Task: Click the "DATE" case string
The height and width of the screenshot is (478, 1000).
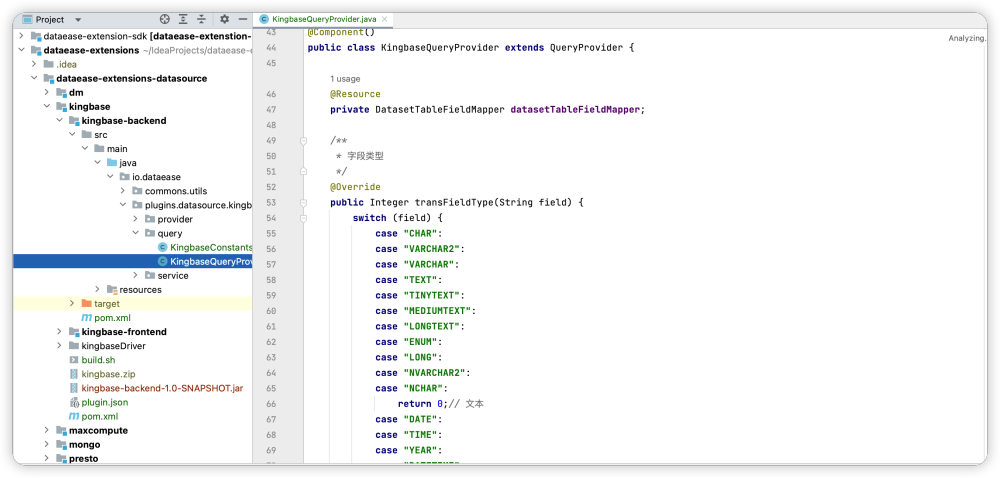Action: [420, 419]
